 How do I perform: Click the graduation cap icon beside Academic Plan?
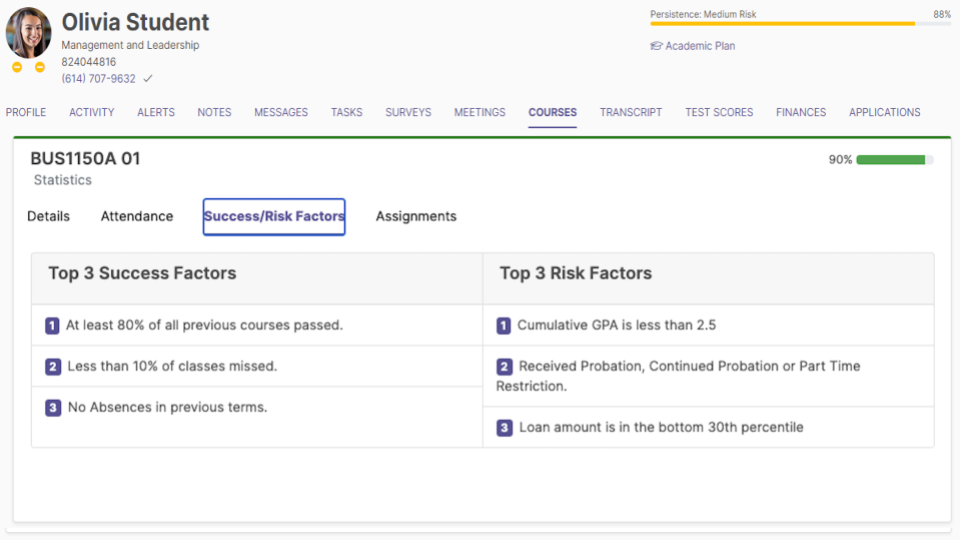656,46
